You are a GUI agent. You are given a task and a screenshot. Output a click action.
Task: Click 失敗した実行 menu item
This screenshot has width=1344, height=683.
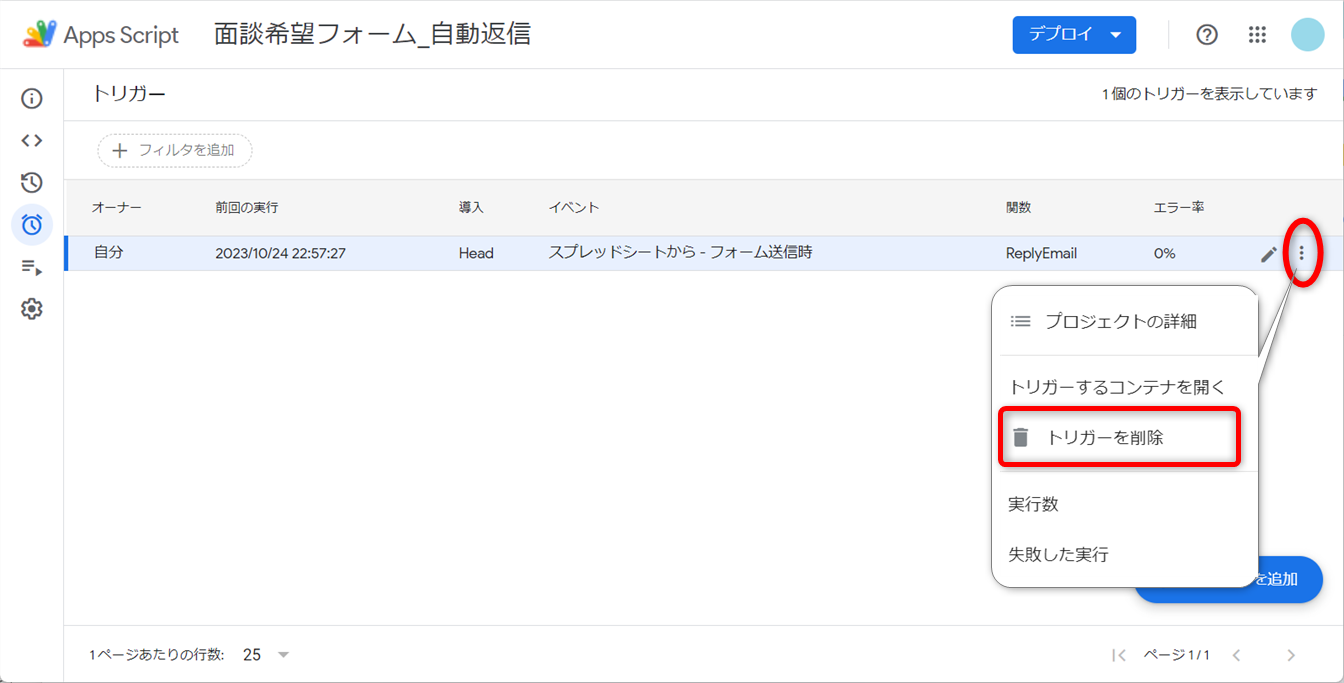tap(1058, 554)
